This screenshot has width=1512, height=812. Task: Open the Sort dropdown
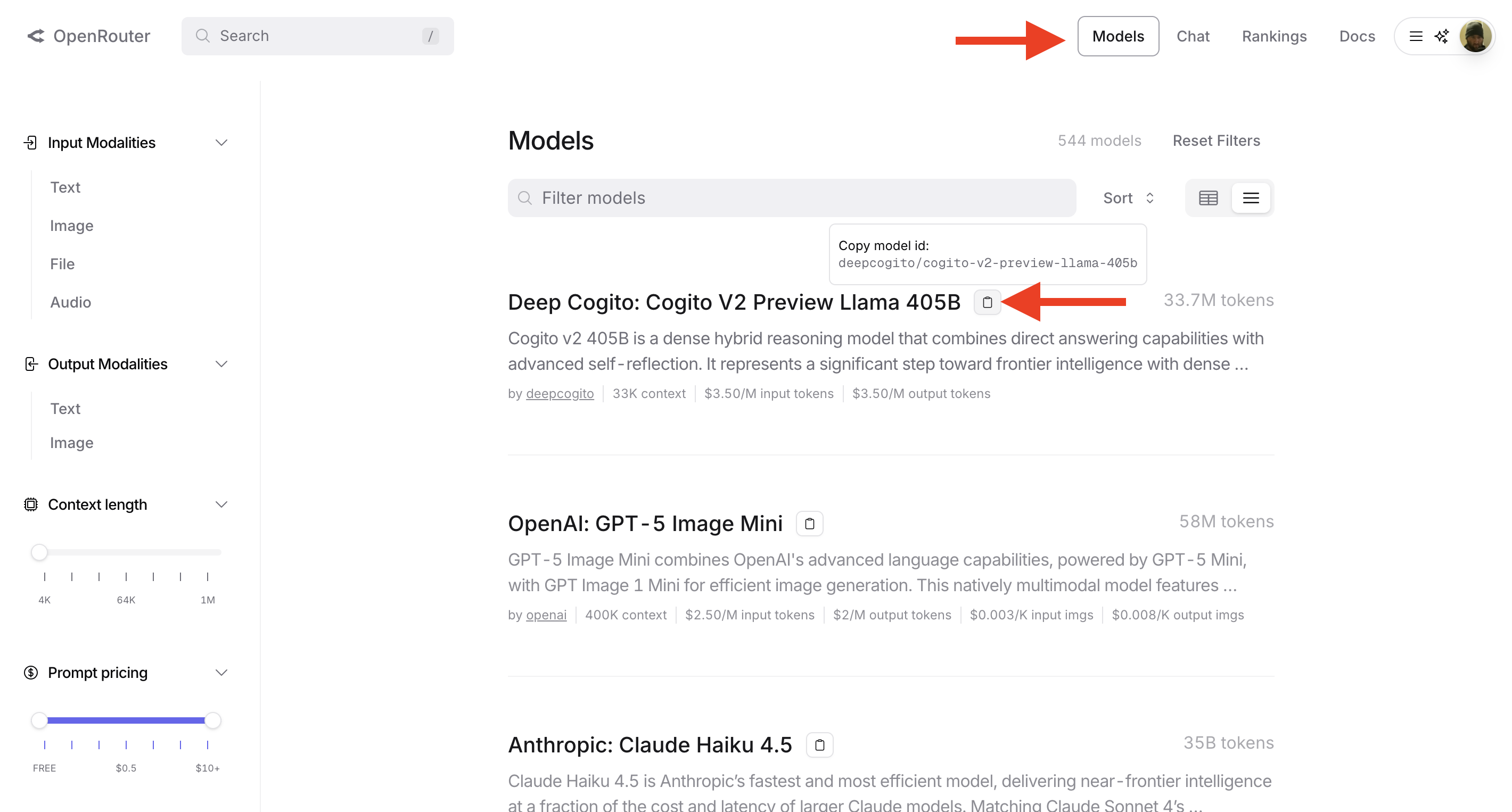[1128, 198]
